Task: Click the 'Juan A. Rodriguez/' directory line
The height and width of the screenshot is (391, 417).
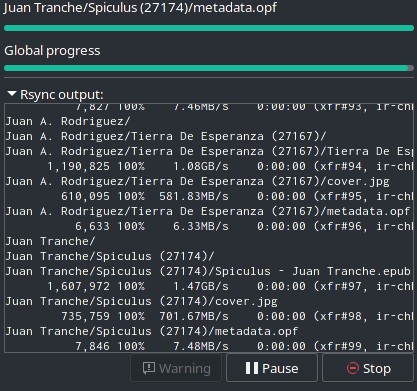Action: pos(68,121)
